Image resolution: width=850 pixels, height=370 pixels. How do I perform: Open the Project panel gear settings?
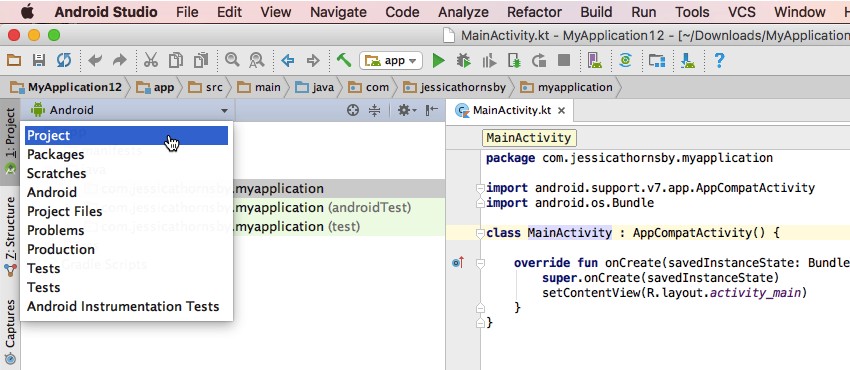[x=407, y=111]
